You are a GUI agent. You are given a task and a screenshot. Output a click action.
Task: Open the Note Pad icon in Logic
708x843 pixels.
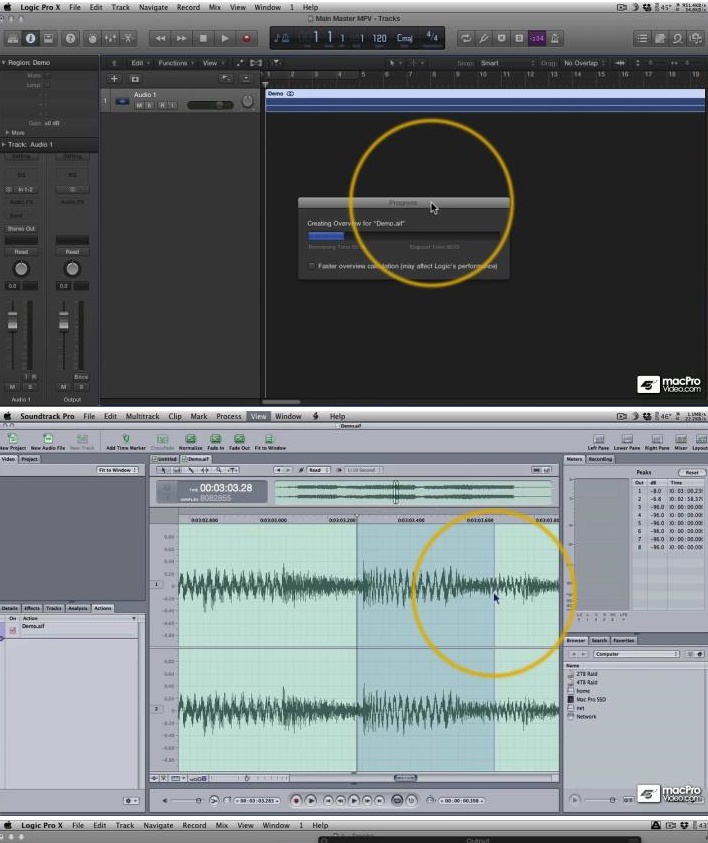[660, 38]
